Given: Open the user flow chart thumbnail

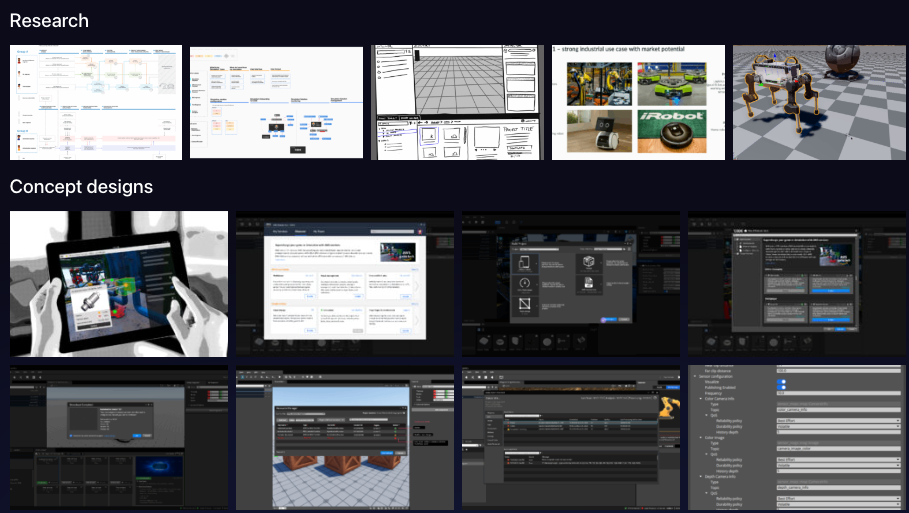Looking at the screenshot, I should pos(277,103).
